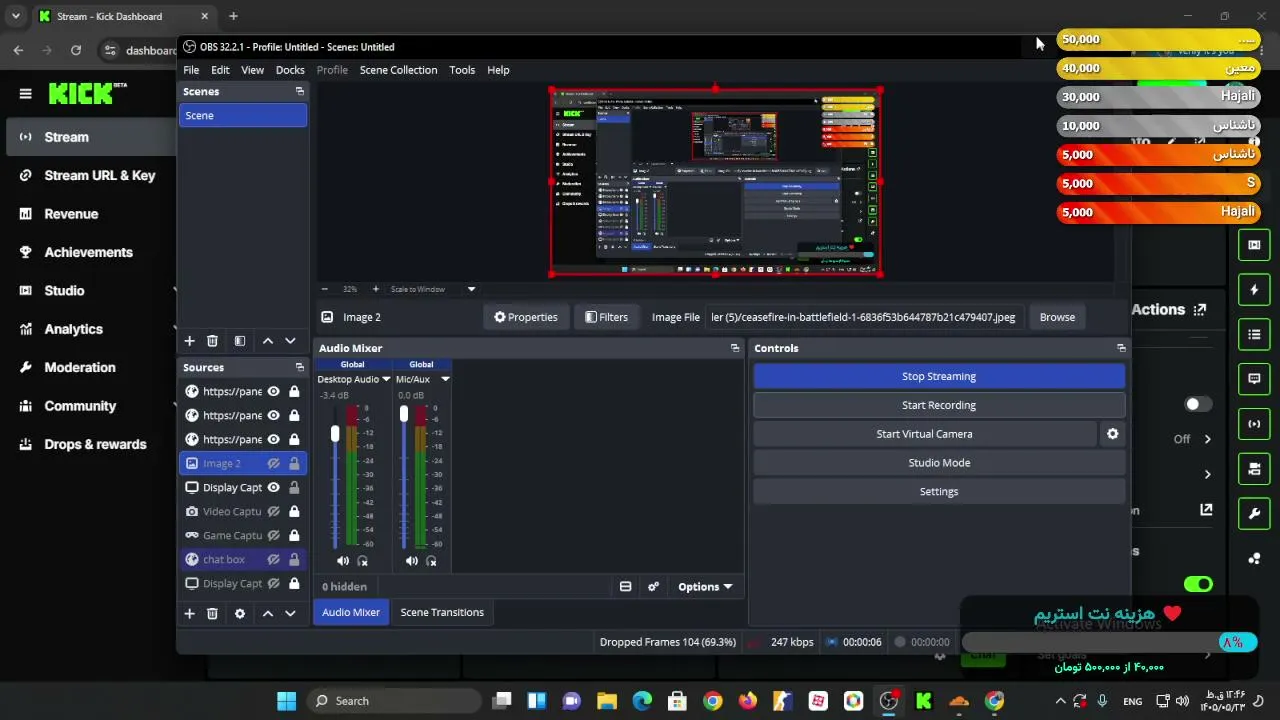Viewport: 1280px width, 720px height.
Task: Add a new scene in the Scenes dock
Action: pyautogui.click(x=189, y=341)
